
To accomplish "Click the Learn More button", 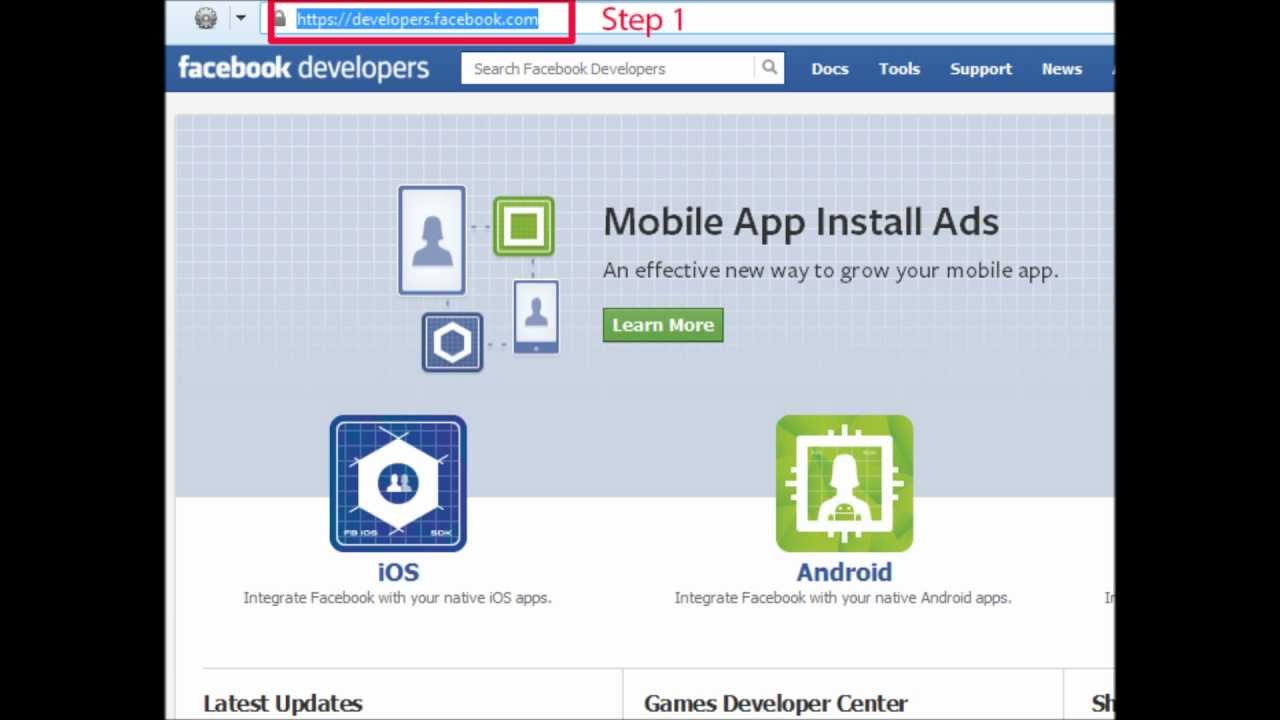I will coord(663,325).
